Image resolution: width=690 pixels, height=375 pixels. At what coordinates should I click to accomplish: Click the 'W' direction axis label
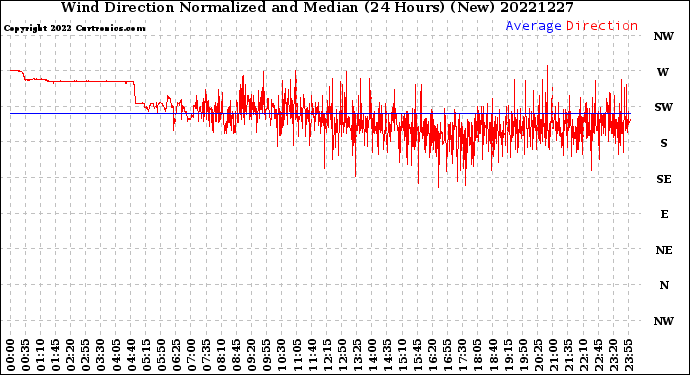663,72
